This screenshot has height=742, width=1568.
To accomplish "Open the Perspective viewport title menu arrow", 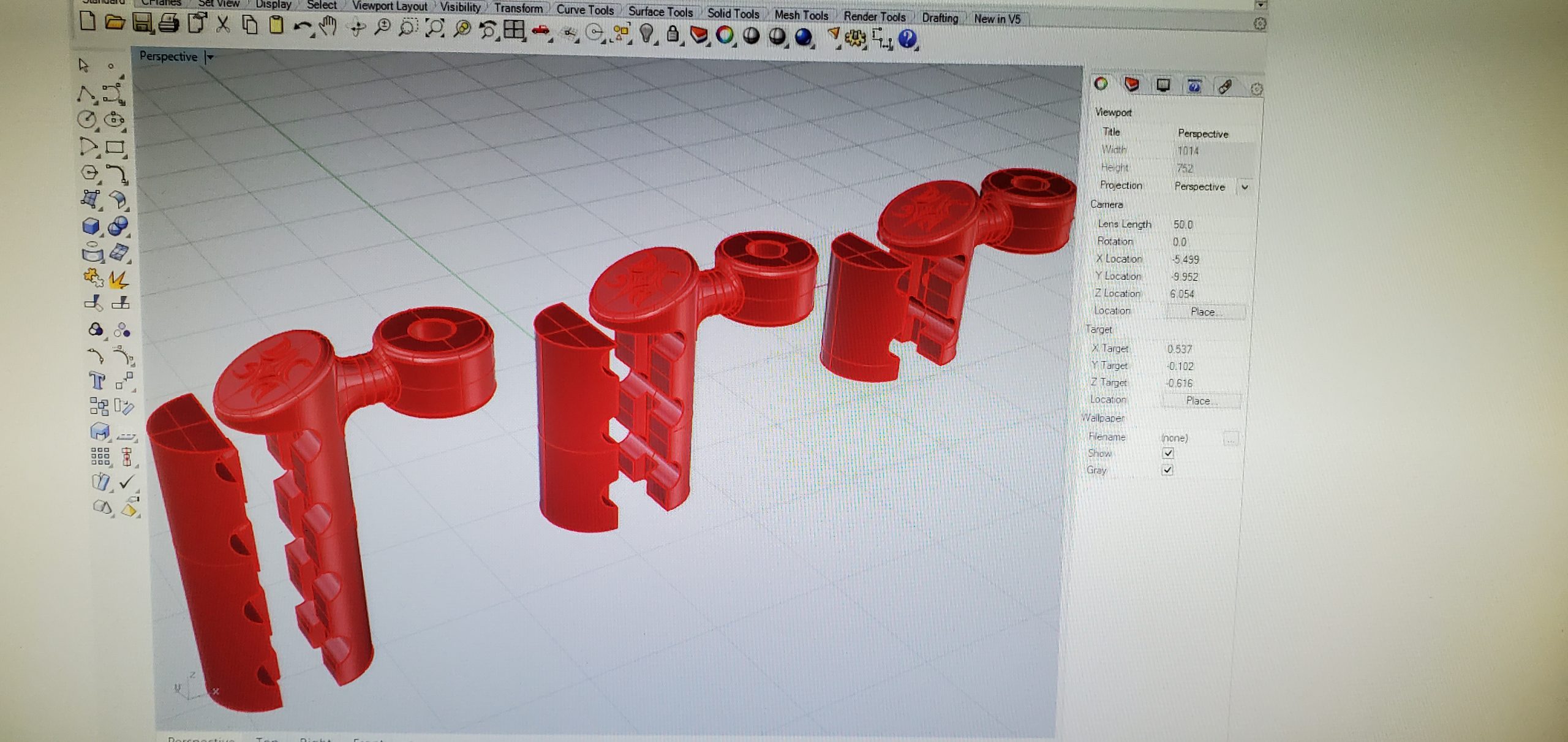I will [210, 57].
